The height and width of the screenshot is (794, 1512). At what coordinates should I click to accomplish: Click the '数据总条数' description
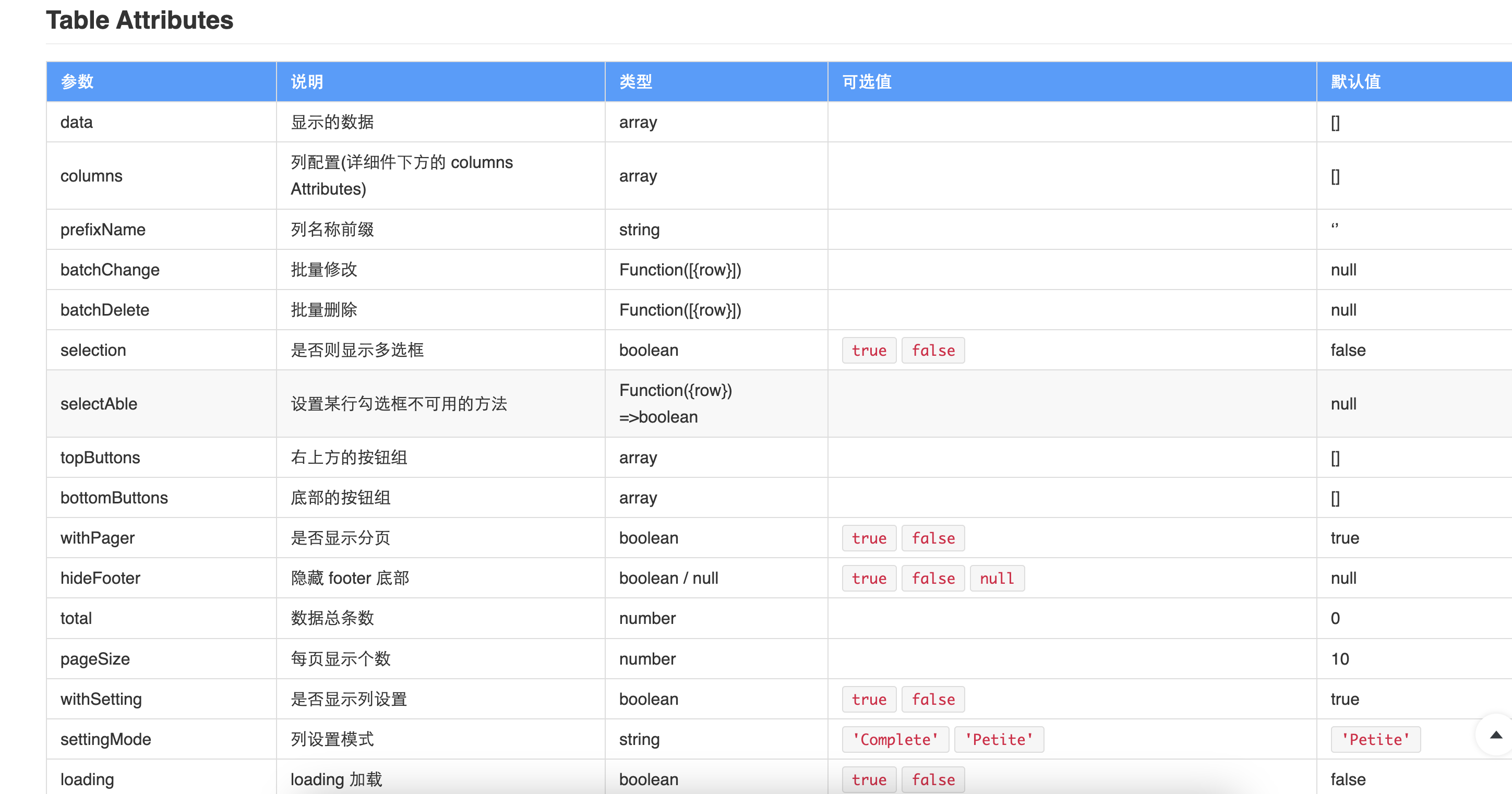point(332,619)
